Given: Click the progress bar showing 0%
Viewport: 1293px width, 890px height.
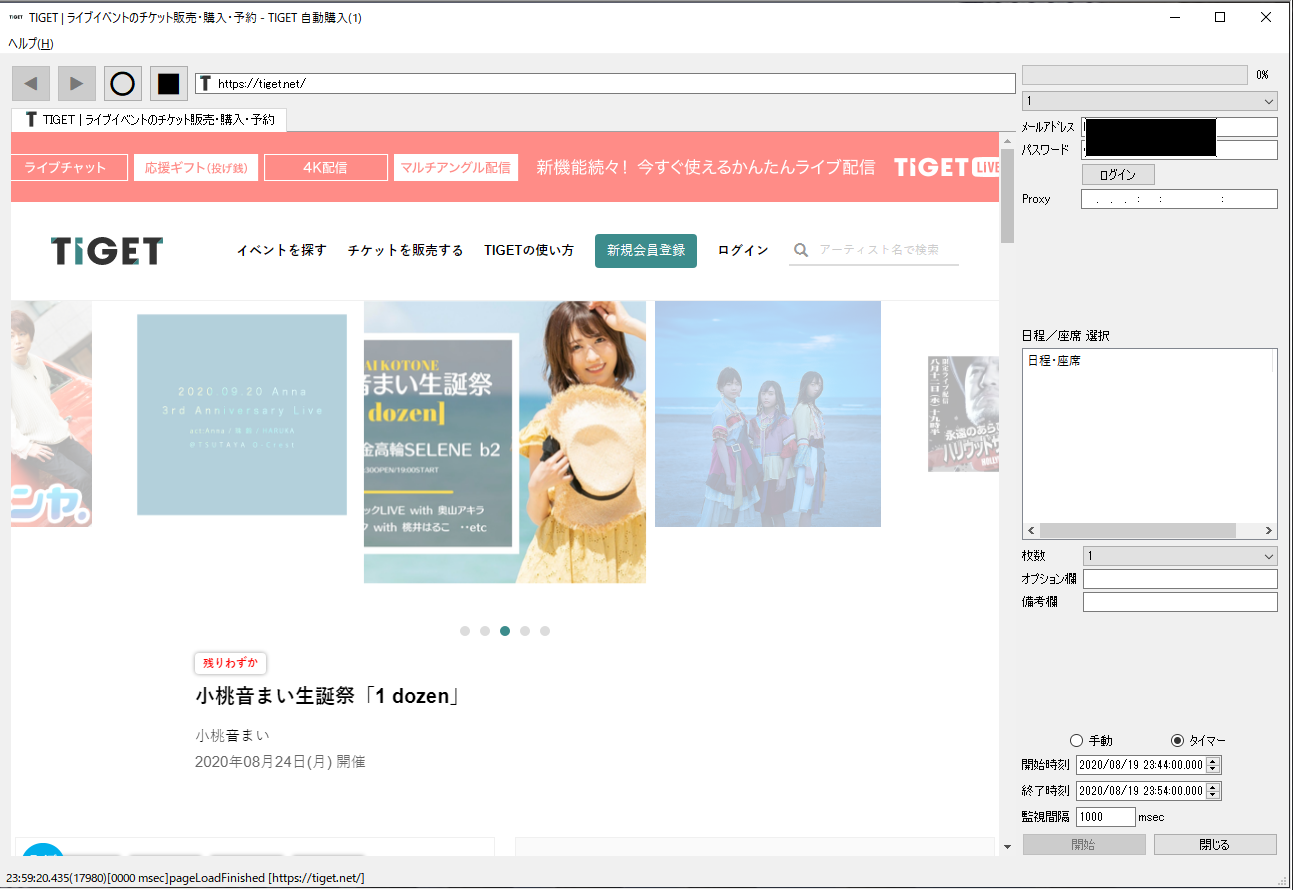Looking at the screenshot, I should pyautogui.click(x=1135, y=75).
